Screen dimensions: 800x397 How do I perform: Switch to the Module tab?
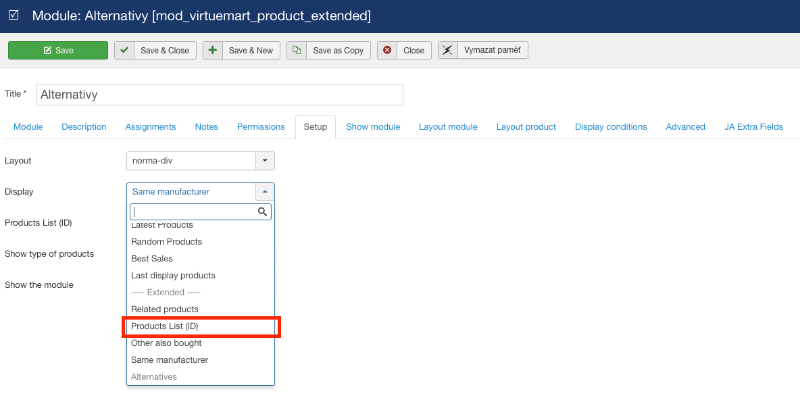click(x=28, y=127)
